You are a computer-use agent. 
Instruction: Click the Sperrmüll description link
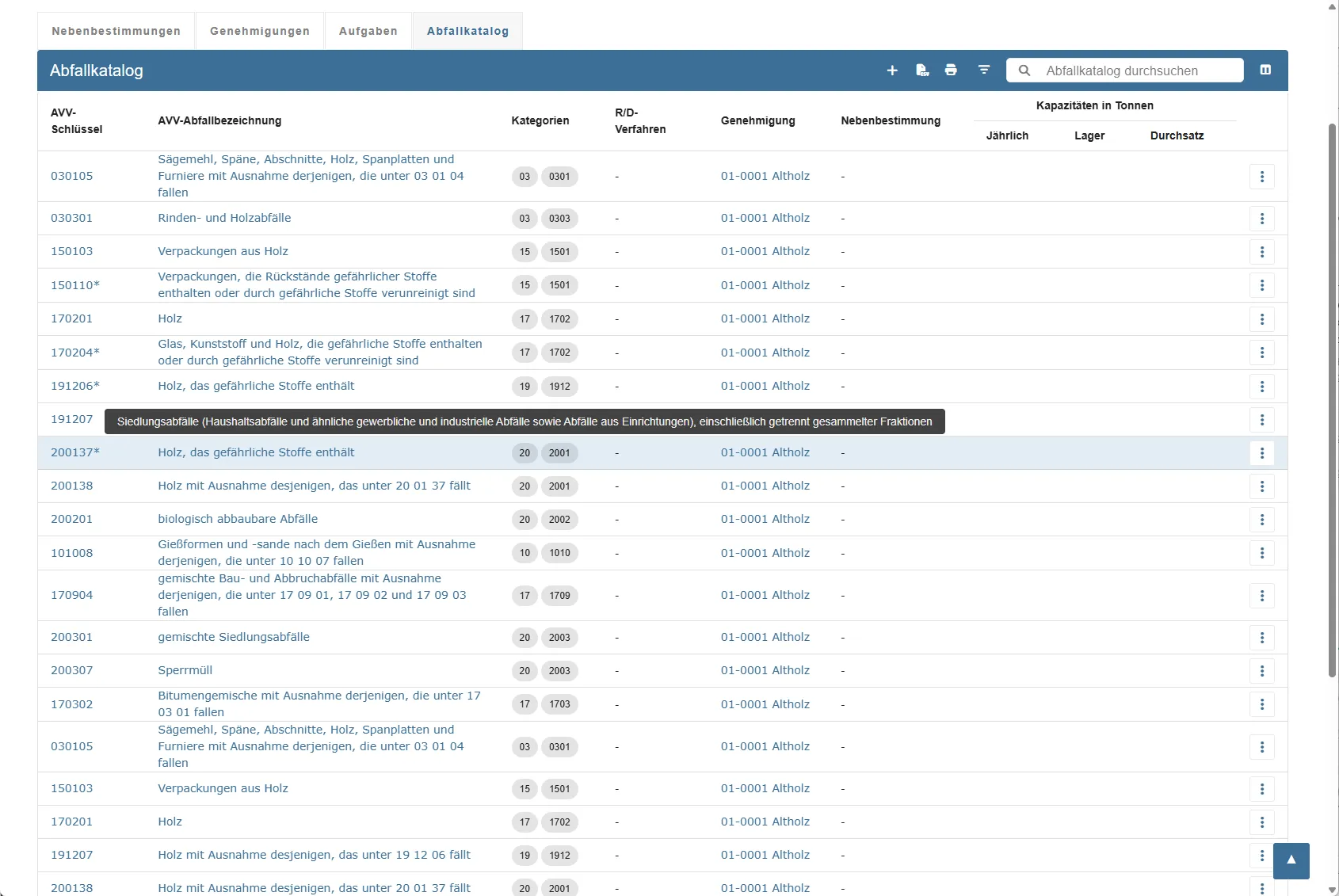[185, 670]
